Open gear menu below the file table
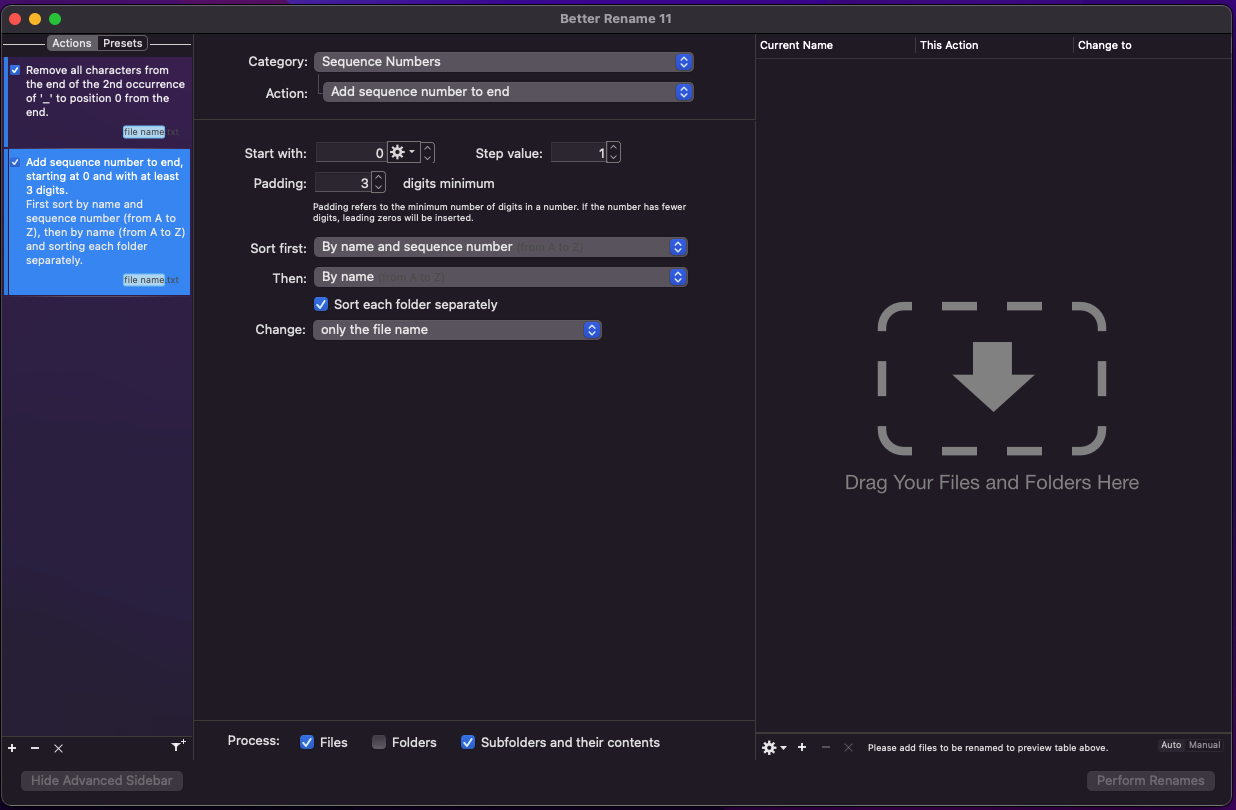The width and height of the screenshot is (1236, 810). (x=774, y=747)
